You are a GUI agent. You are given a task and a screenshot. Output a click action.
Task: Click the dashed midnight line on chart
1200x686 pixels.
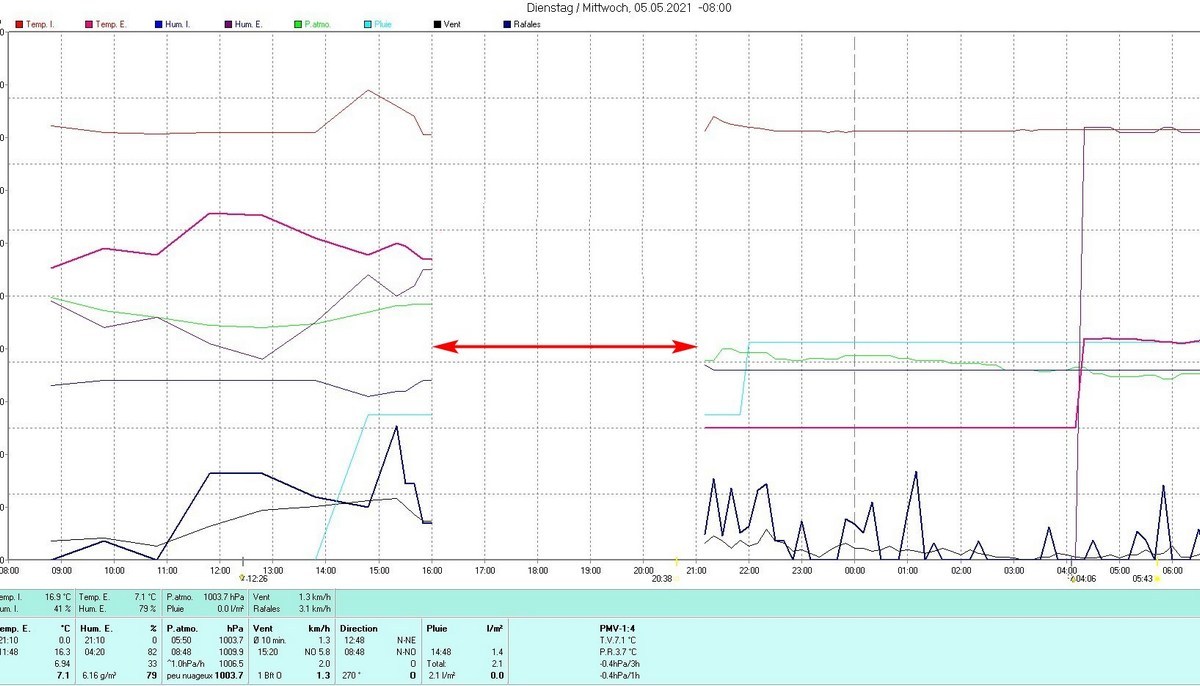(x=854, y=250)
